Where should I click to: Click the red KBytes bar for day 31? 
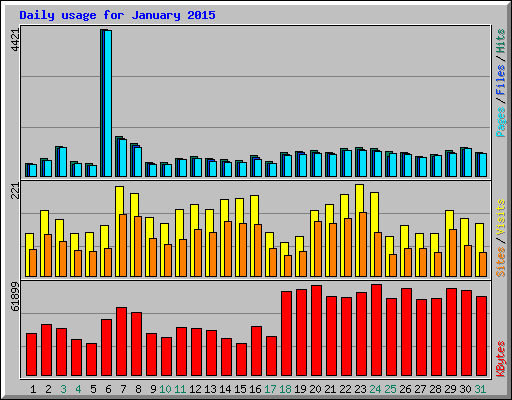pyautogui.click(x=481, y=336)
